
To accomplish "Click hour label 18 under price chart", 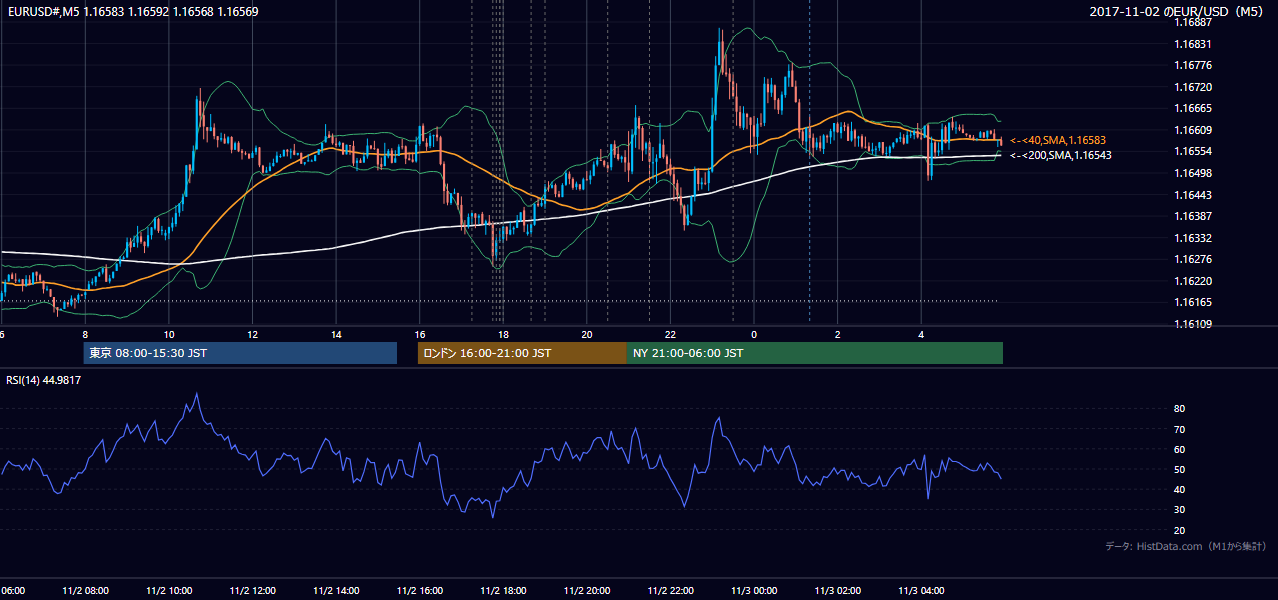I will pos(503,335).
